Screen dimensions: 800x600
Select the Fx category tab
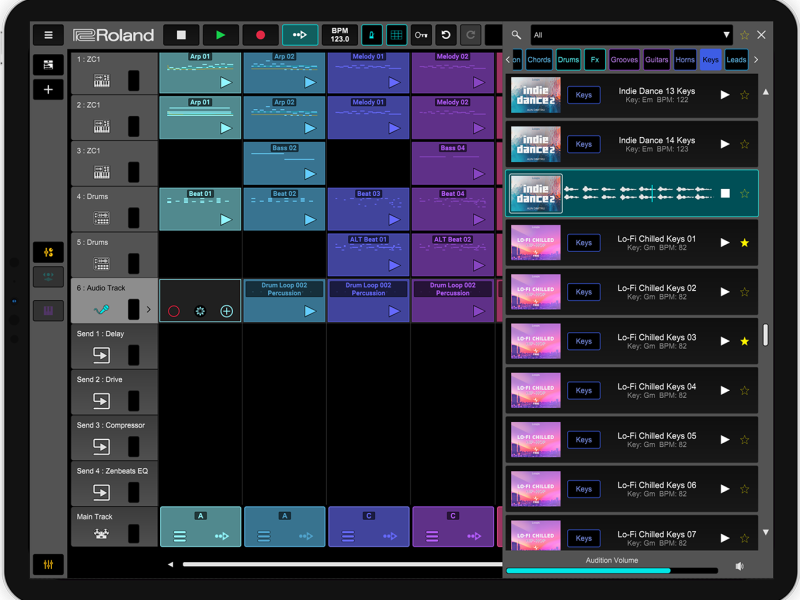point(595,60)
